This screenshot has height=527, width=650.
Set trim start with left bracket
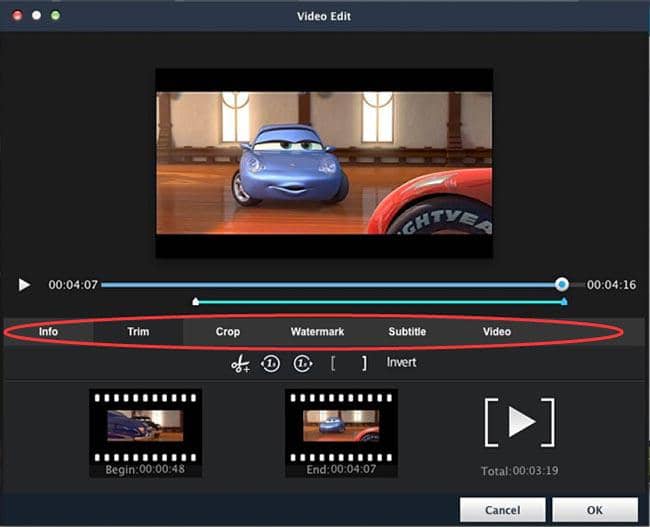coord(333,364)
